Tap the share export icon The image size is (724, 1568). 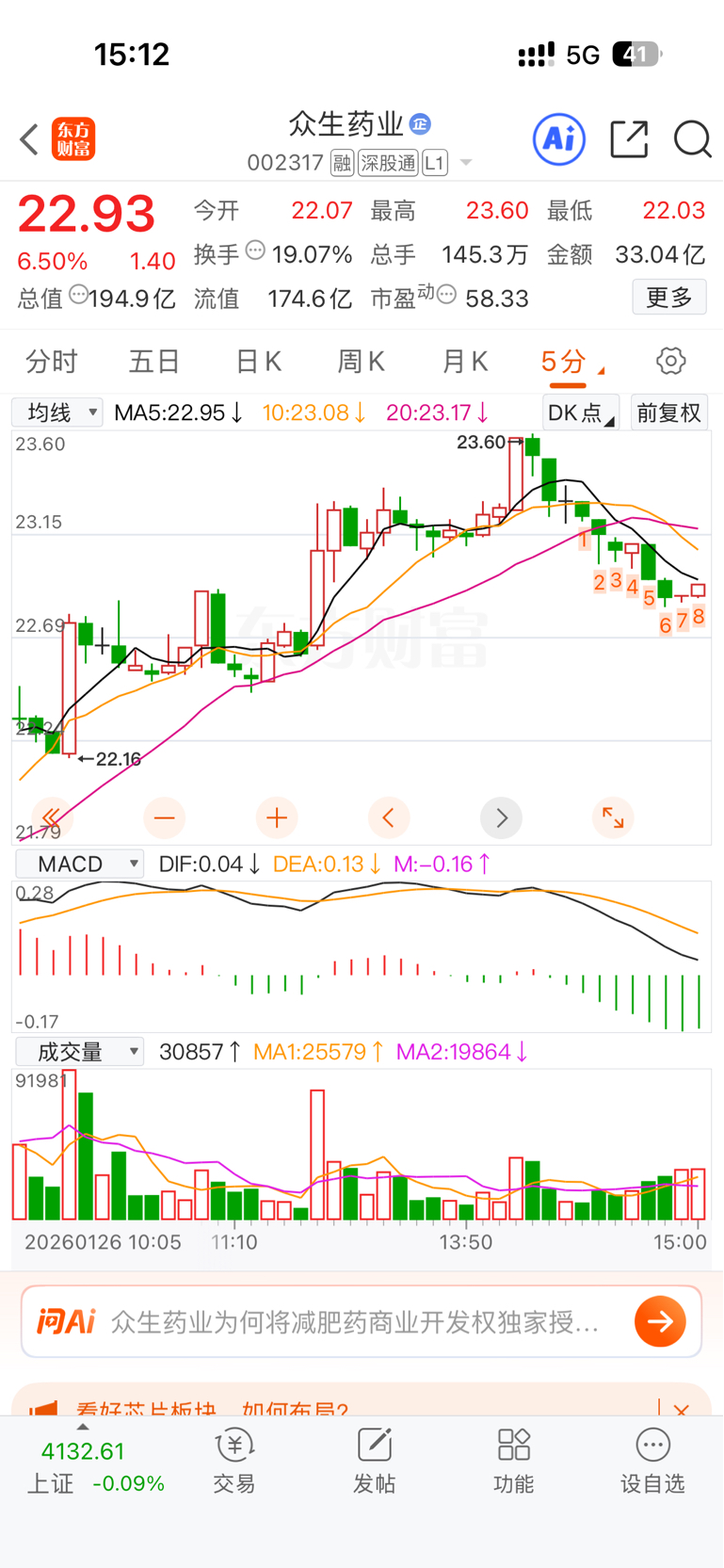[x=629, y=139]
